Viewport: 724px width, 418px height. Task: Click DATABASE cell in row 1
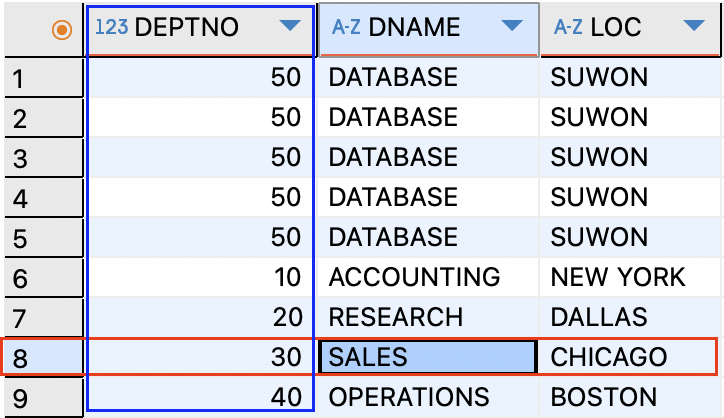(428, 77)
